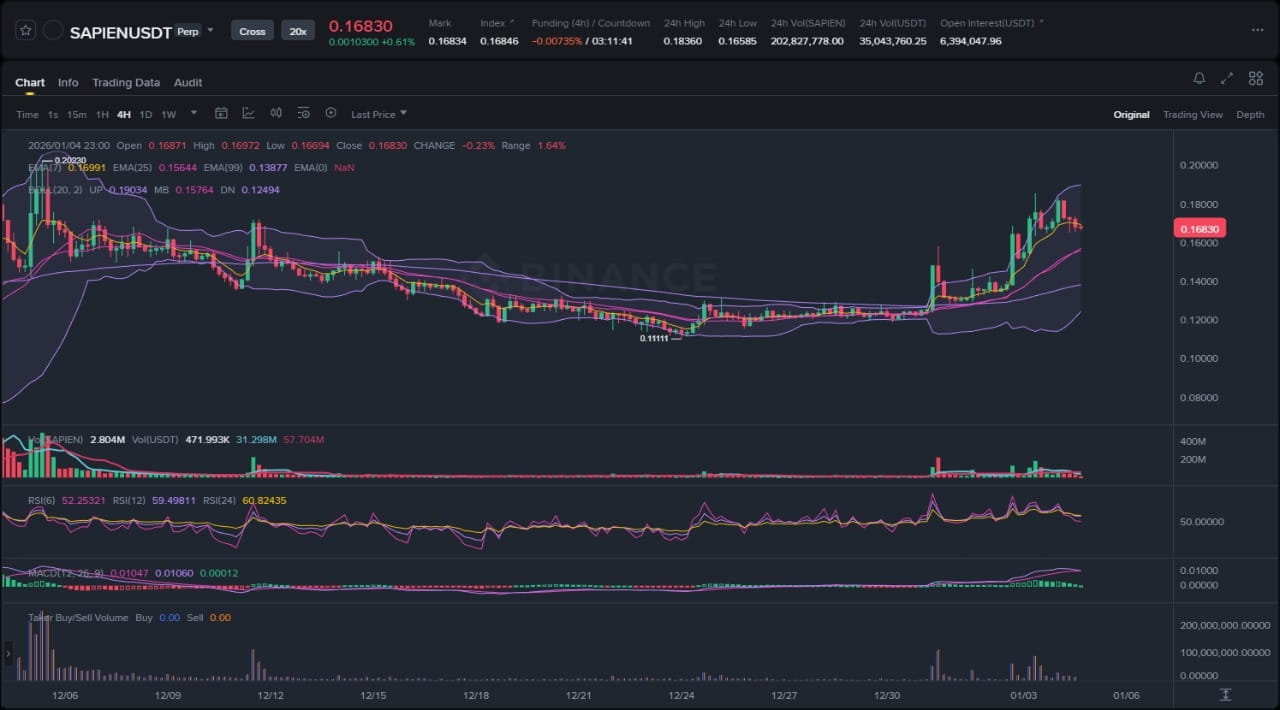
Task: Click the Mark price 0.16834
Action: [447, 41]
